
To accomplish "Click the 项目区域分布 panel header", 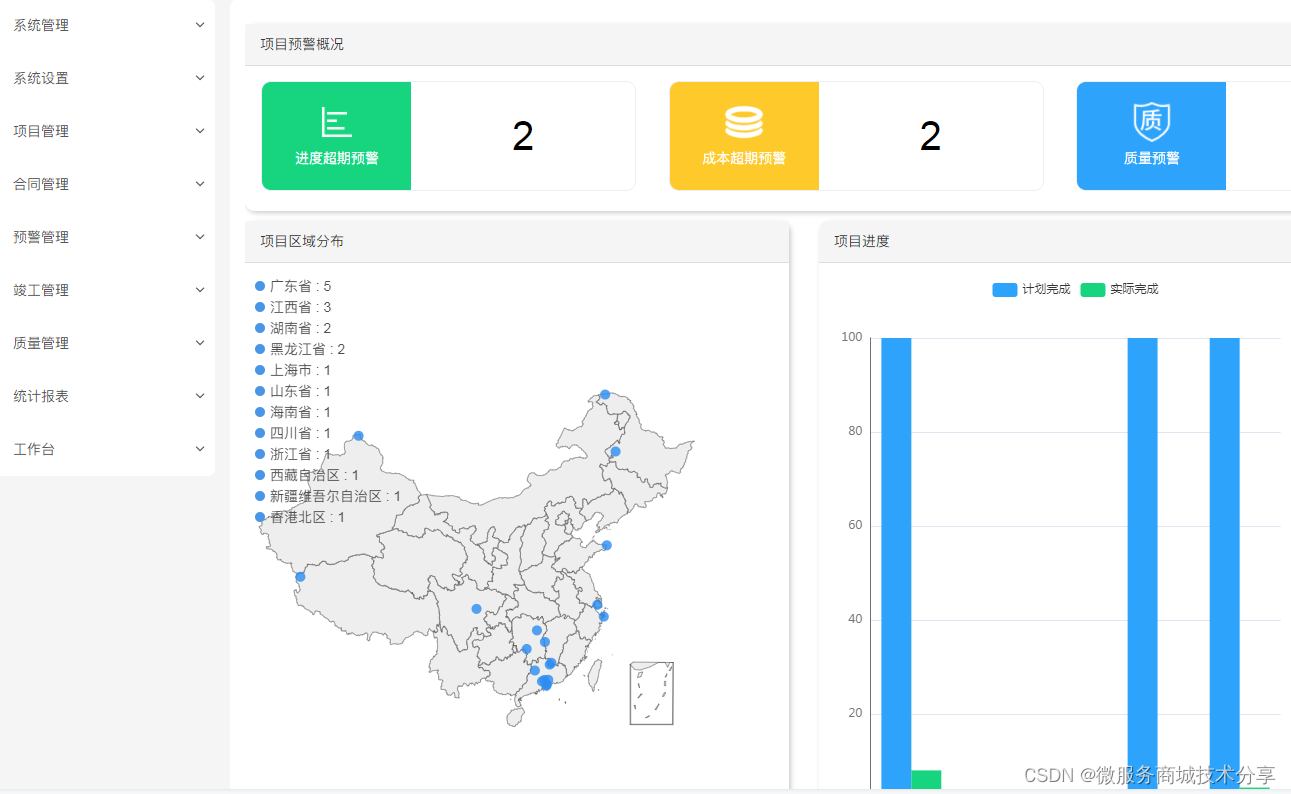I will 517,241.
